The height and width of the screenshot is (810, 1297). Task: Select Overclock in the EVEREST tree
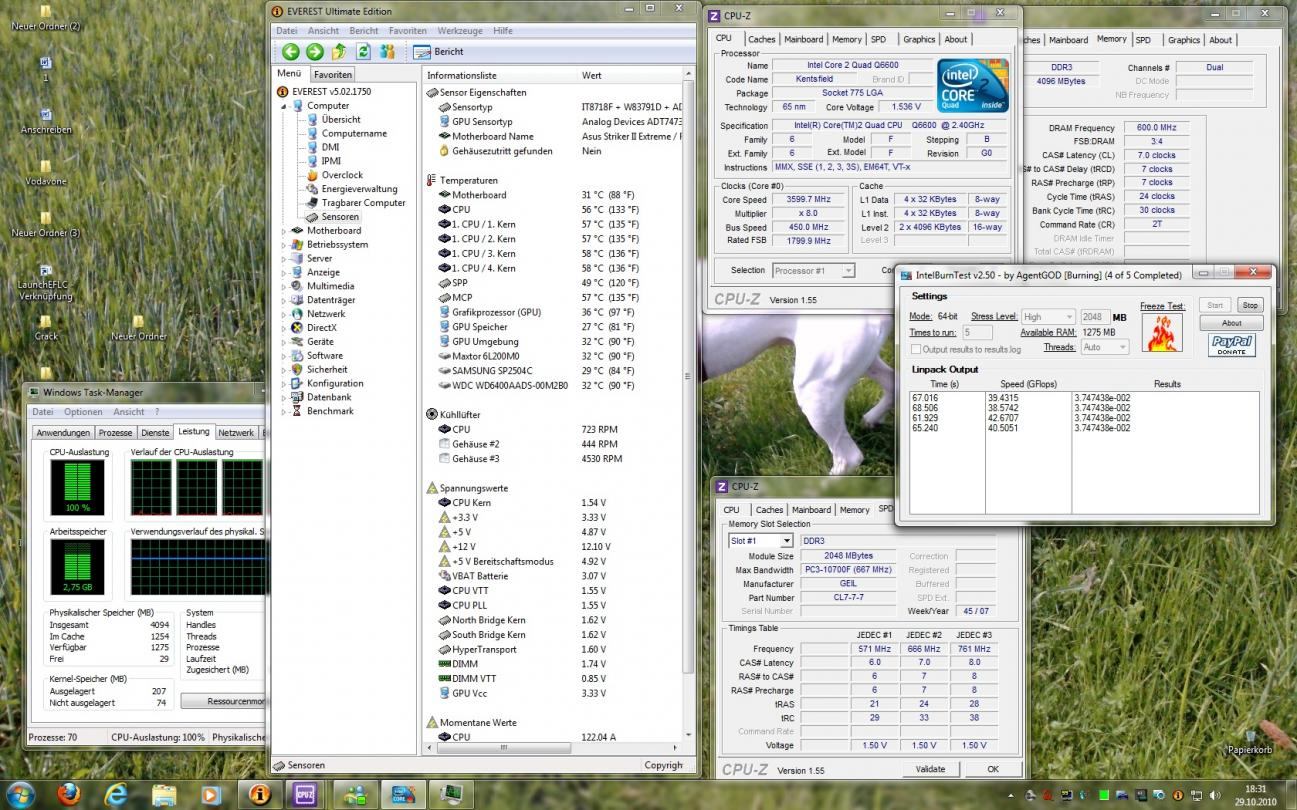click(x=342, y=175)
